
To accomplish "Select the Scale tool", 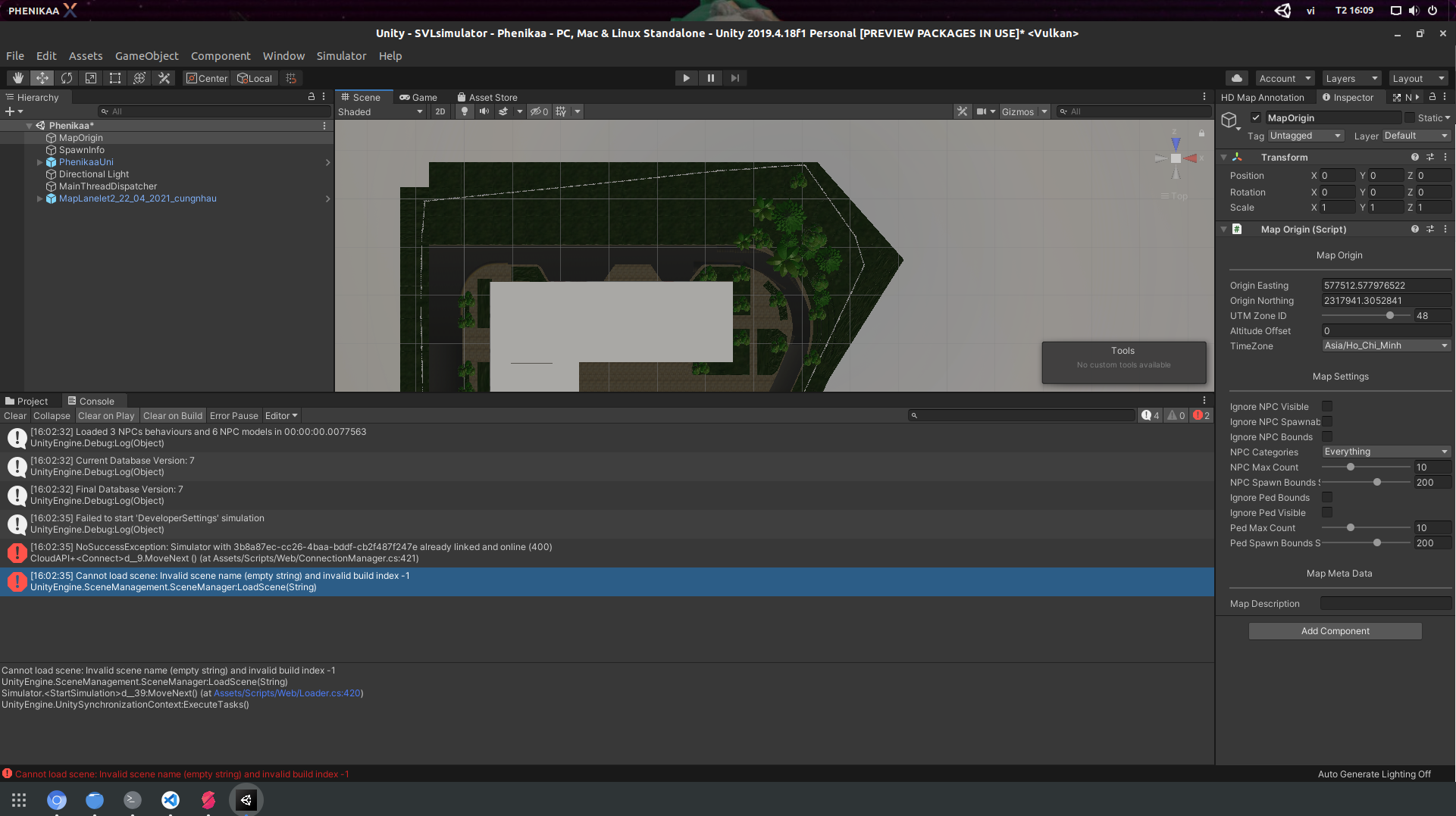I will tap(91, 78).
